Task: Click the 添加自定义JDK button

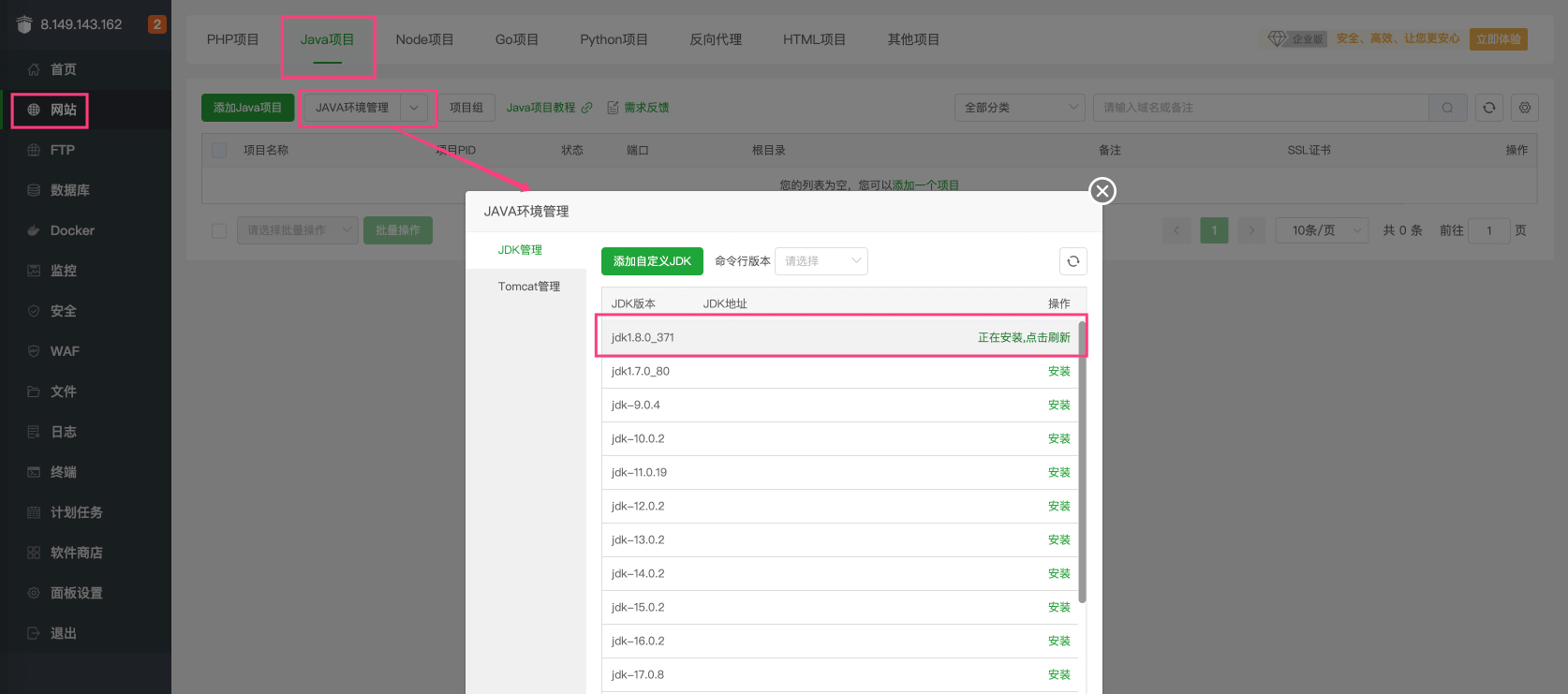Action: 652,261
